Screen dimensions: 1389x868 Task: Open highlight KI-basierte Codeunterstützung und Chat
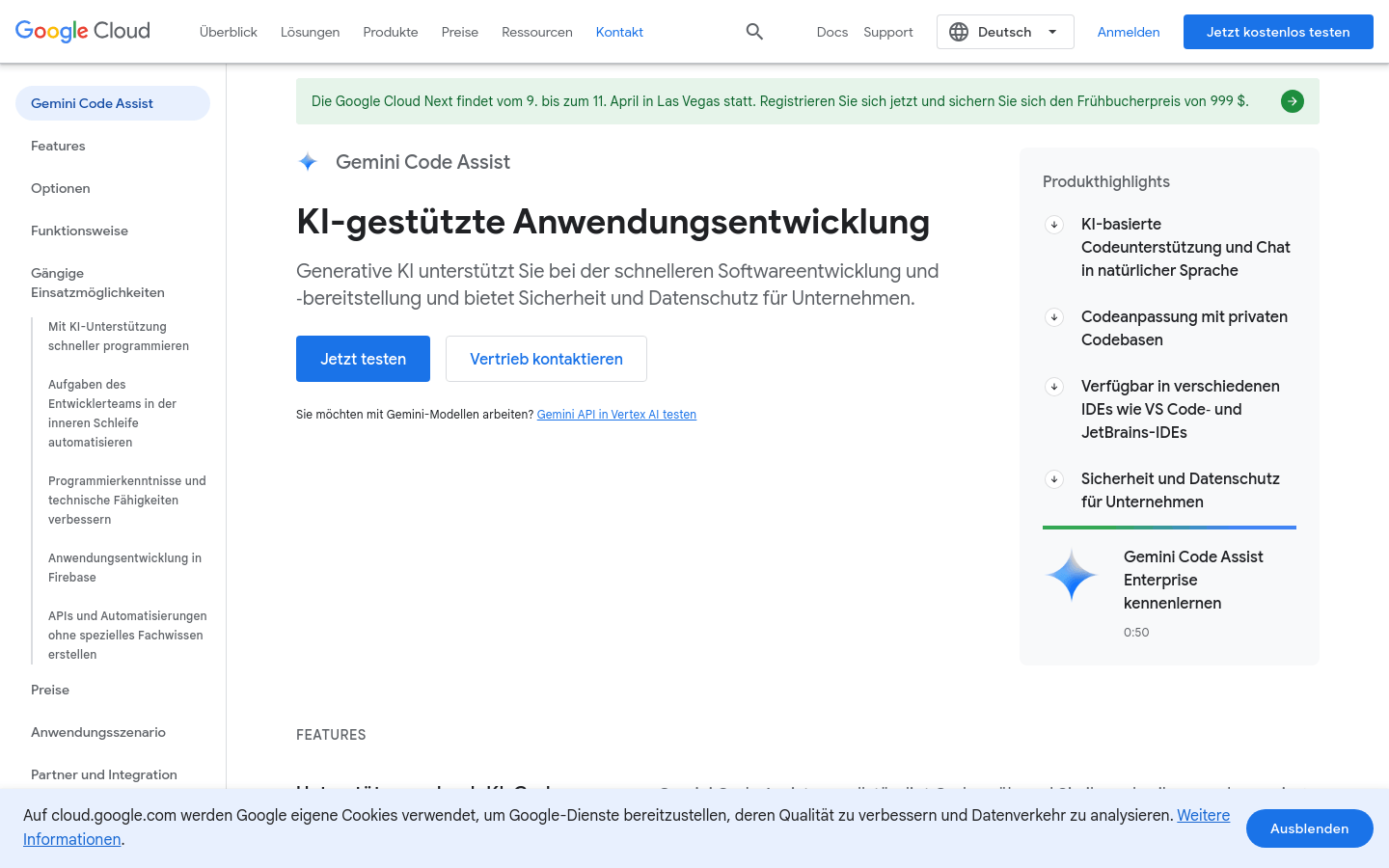tap(1185, 247)
